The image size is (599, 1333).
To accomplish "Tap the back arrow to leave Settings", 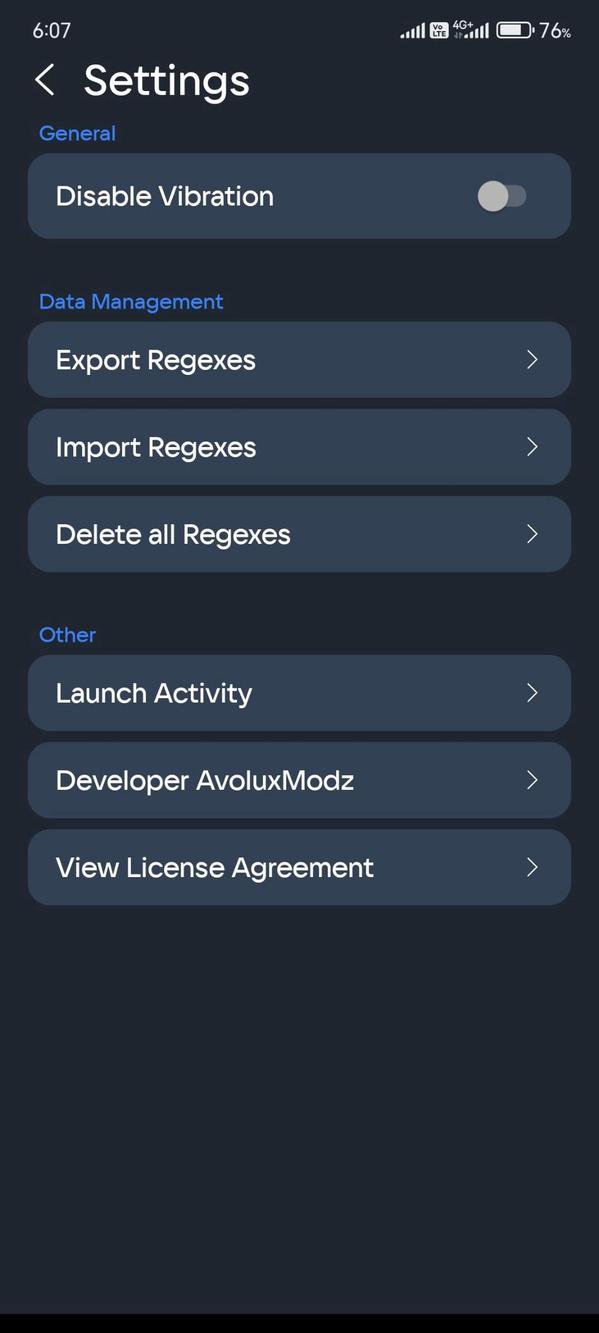I will (x=44, y=80).
